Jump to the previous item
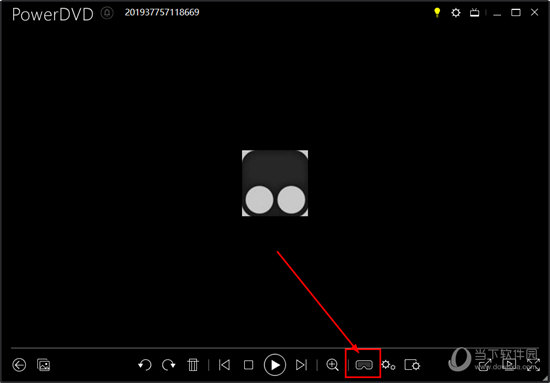This screenshot has height=383, width=550. coord(224,365)
